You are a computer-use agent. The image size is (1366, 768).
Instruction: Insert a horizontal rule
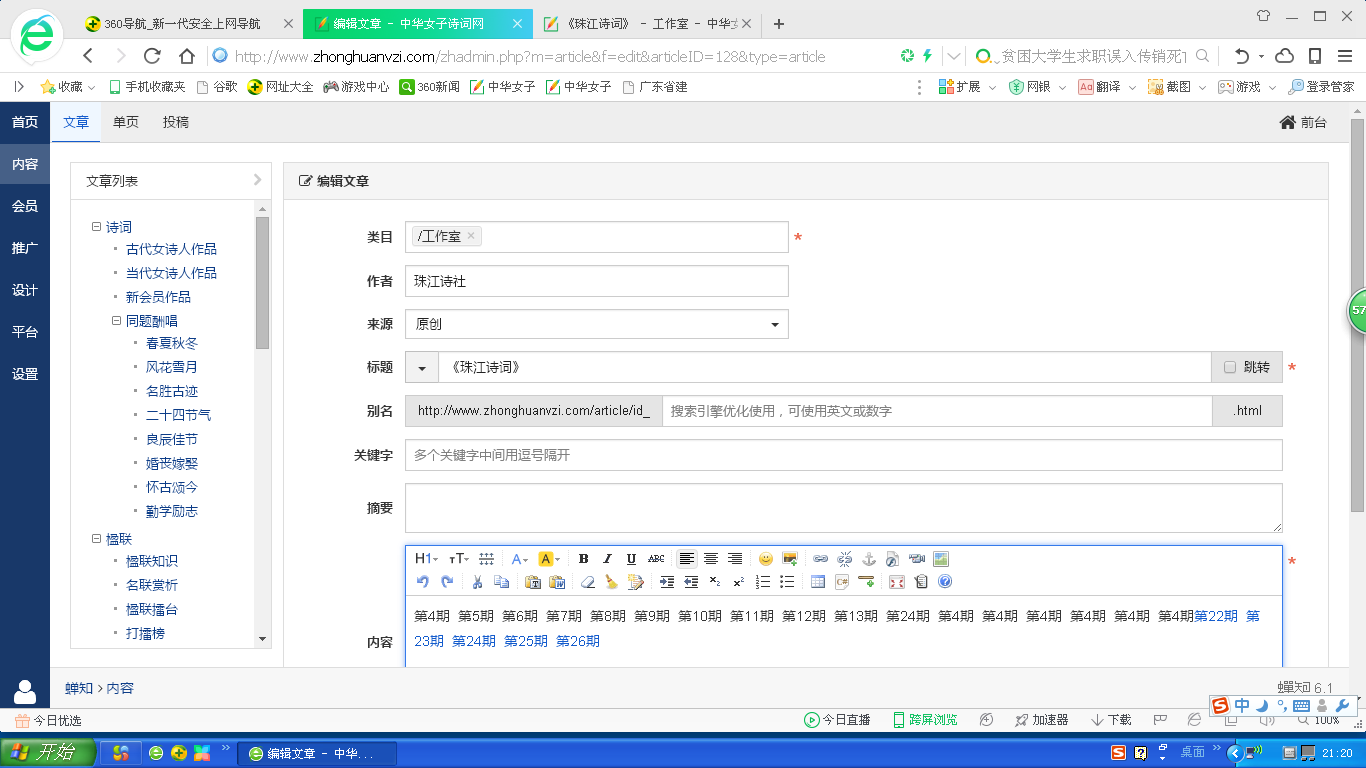point(866,582)
